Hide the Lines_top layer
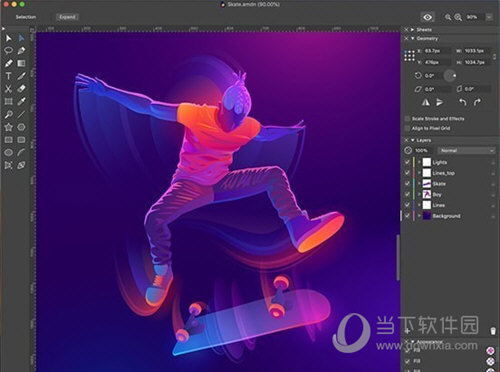This screenshot has height=372, width=500. 407,173
